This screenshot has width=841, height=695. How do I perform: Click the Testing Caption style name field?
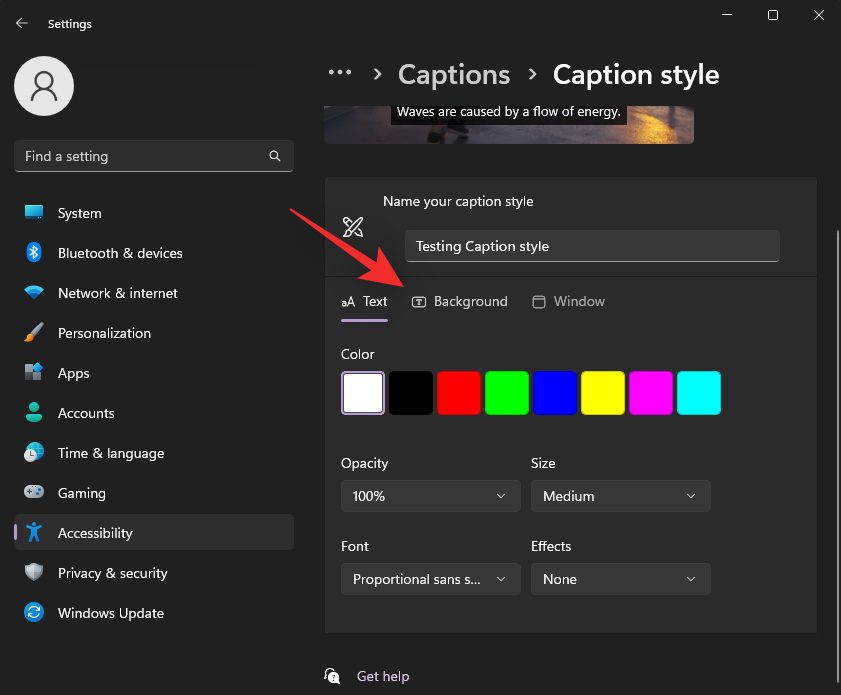pos(592,246)
